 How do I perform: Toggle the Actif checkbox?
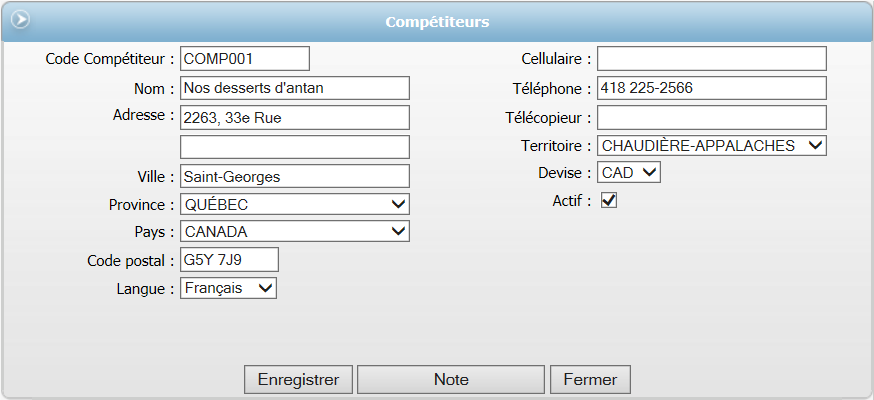pyautogui.click(x=609, y=201)
